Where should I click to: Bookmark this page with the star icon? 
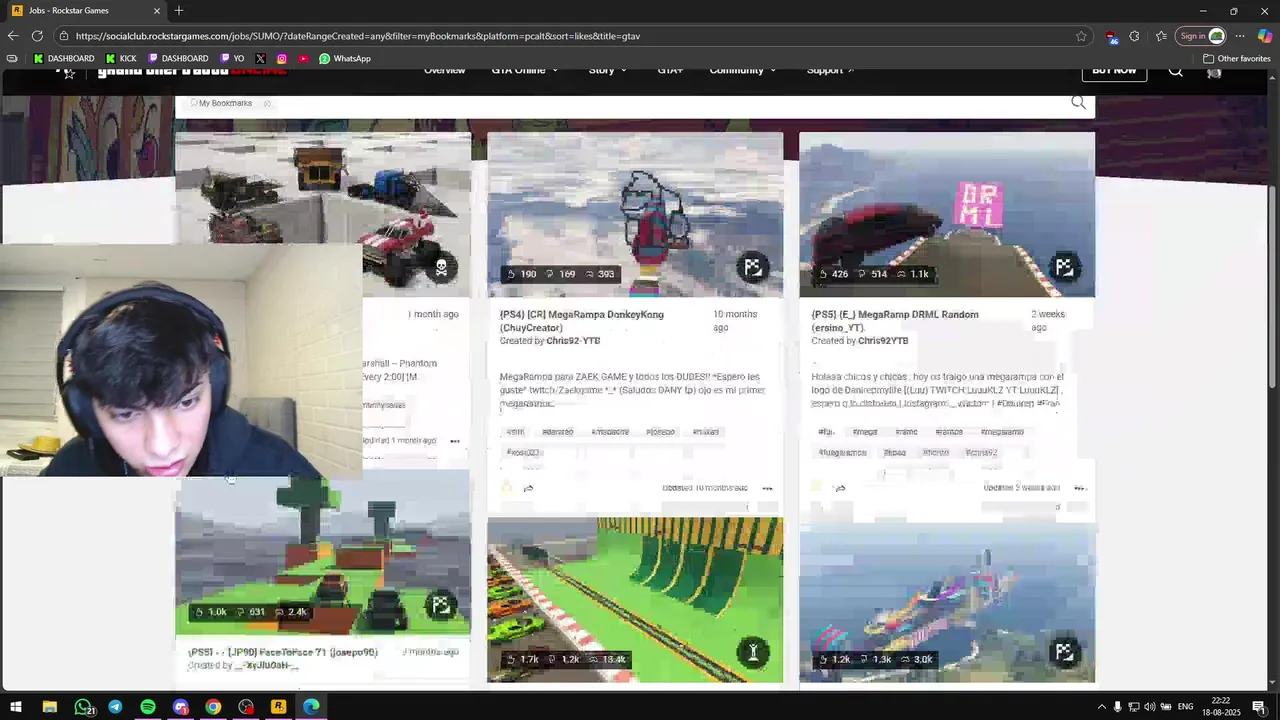(x=1081, y=36)
